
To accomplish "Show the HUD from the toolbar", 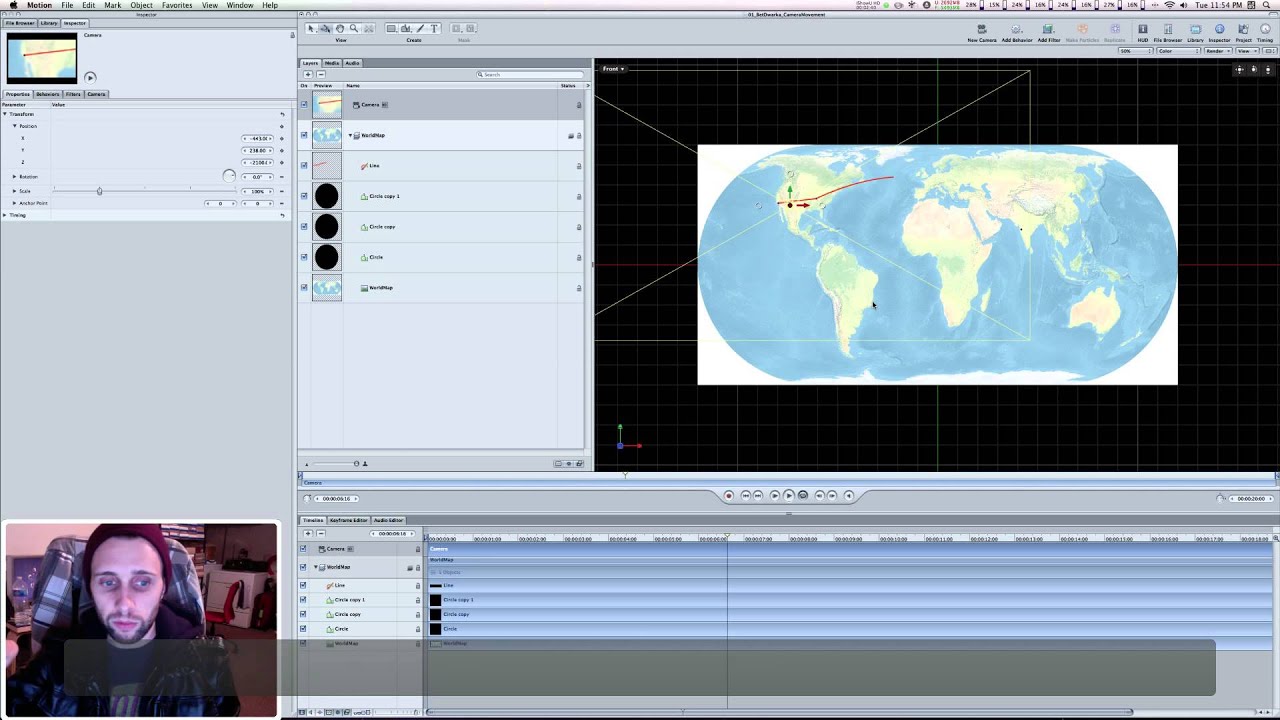I will (x=1142, y=33).
